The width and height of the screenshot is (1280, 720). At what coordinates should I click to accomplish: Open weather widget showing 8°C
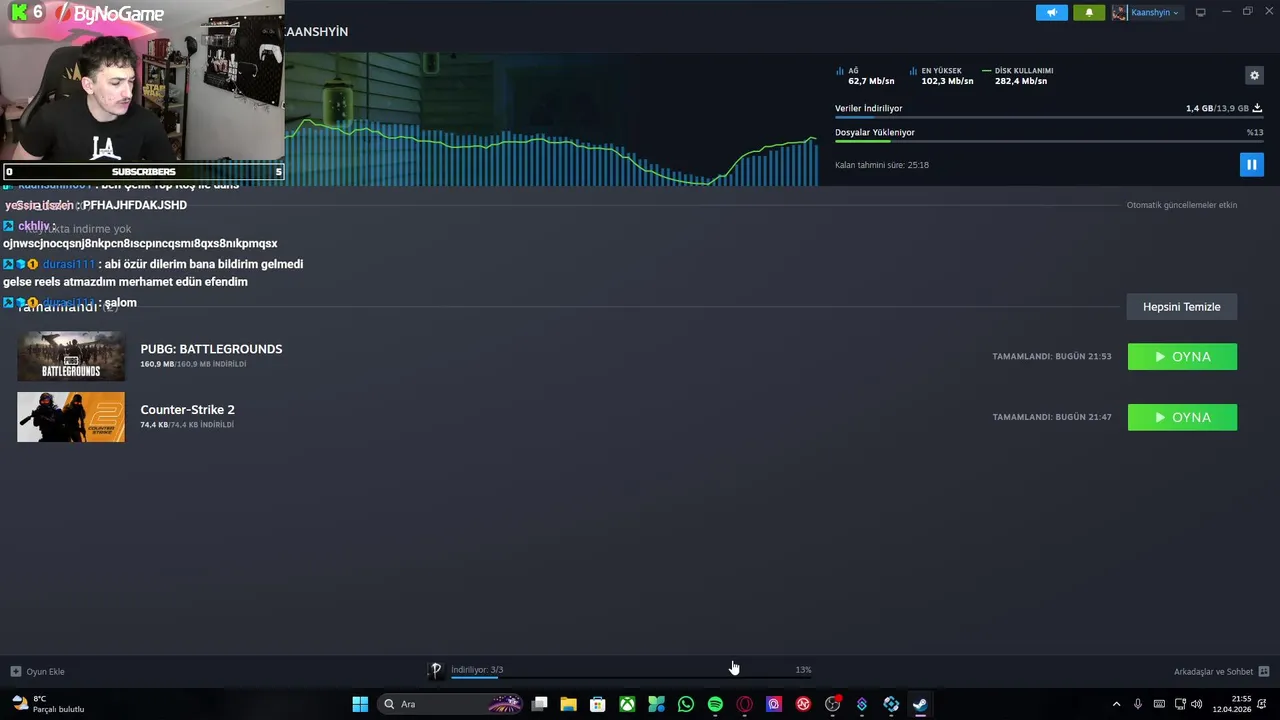pos(48,704)
